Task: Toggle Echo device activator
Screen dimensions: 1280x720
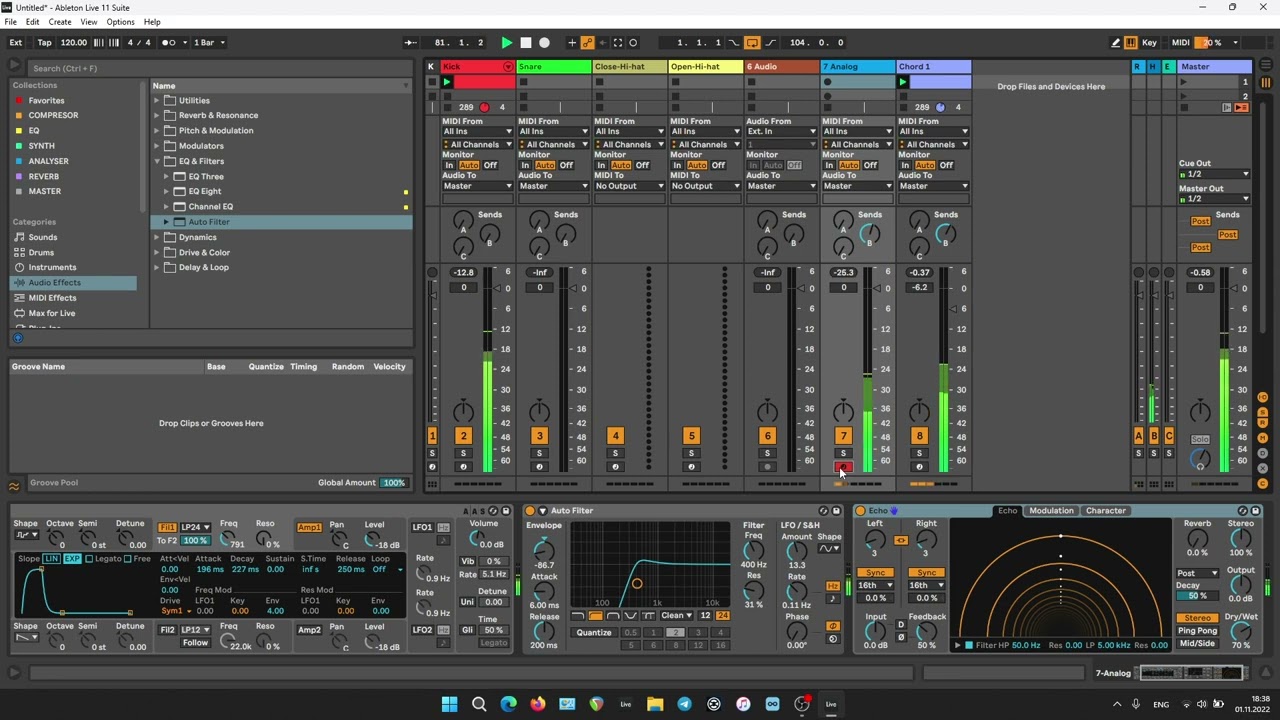Action: coord(860,511)
